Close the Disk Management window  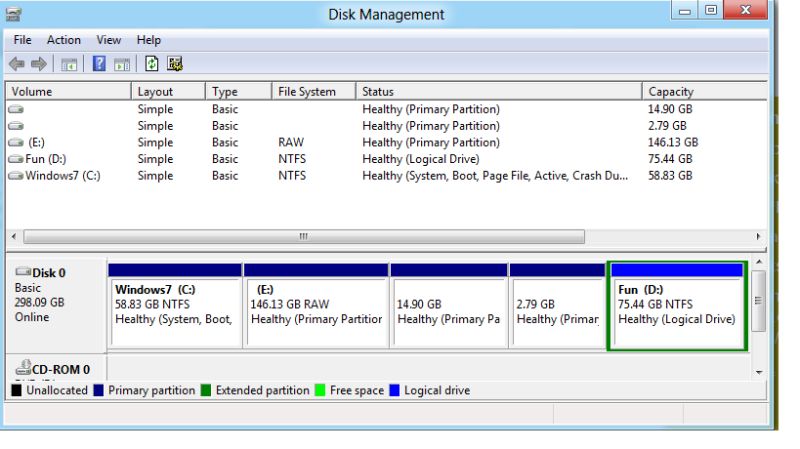[x=745, y=10]
